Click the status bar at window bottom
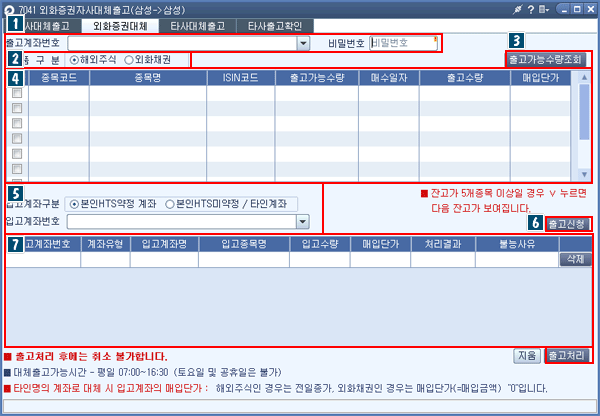 300,406
